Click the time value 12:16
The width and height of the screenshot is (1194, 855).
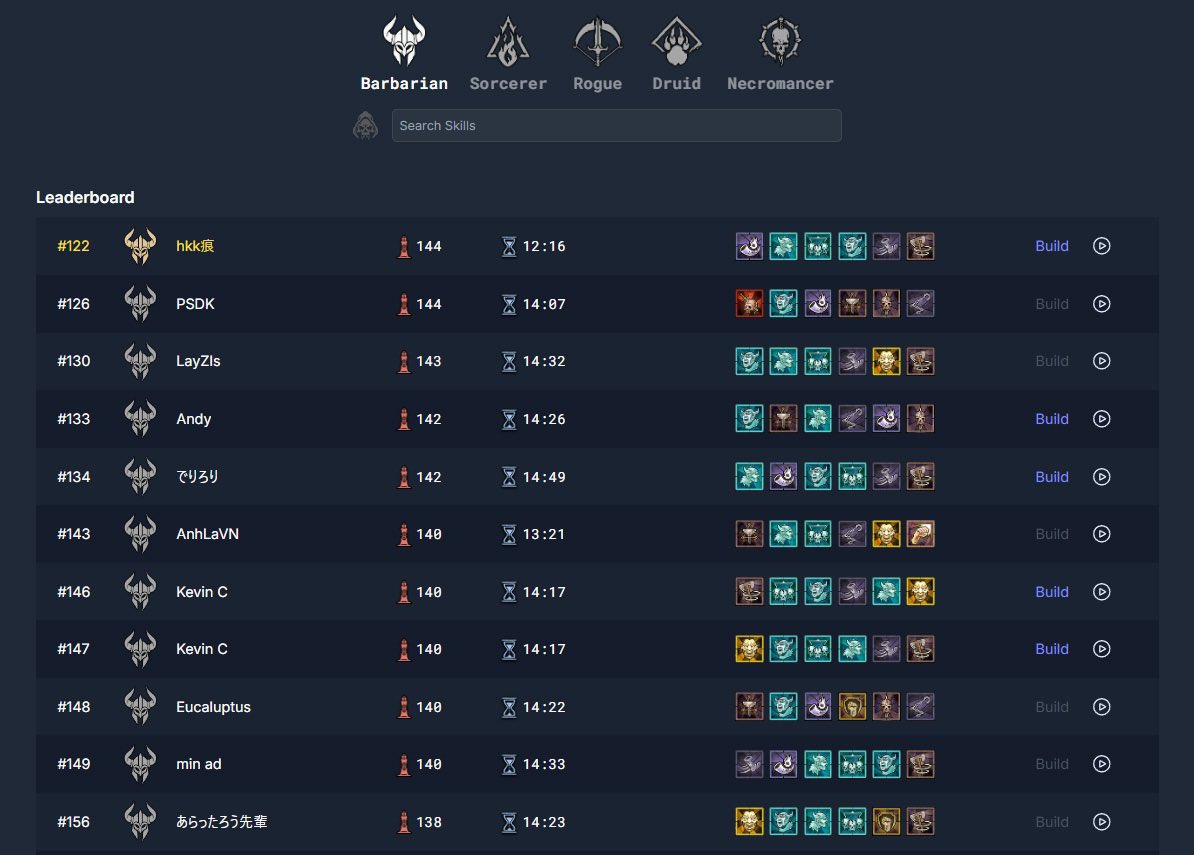tap(544, 246)
